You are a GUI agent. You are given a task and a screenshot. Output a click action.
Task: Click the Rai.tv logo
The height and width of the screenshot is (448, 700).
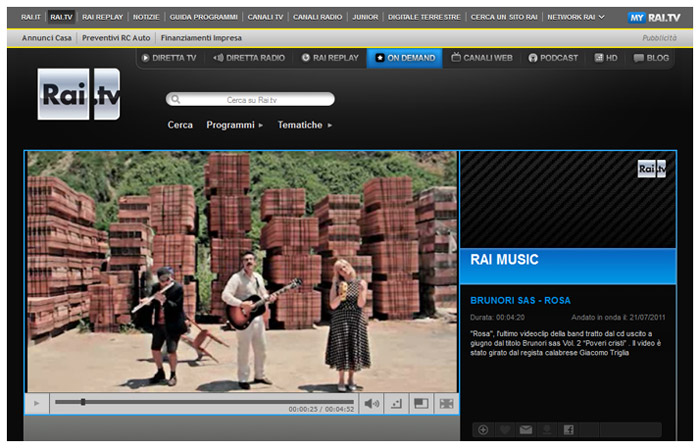(x=79, y=94)
